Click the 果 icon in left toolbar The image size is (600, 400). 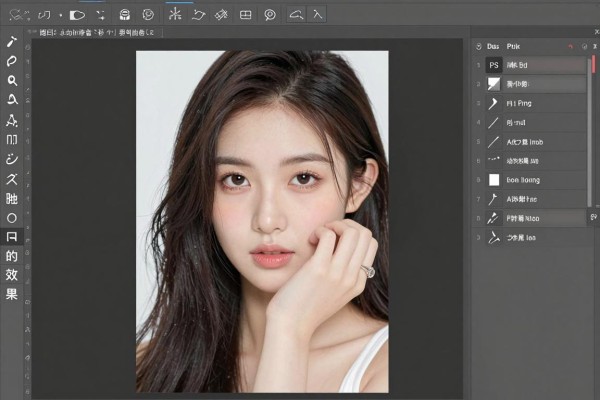click(x=12, y=294)
